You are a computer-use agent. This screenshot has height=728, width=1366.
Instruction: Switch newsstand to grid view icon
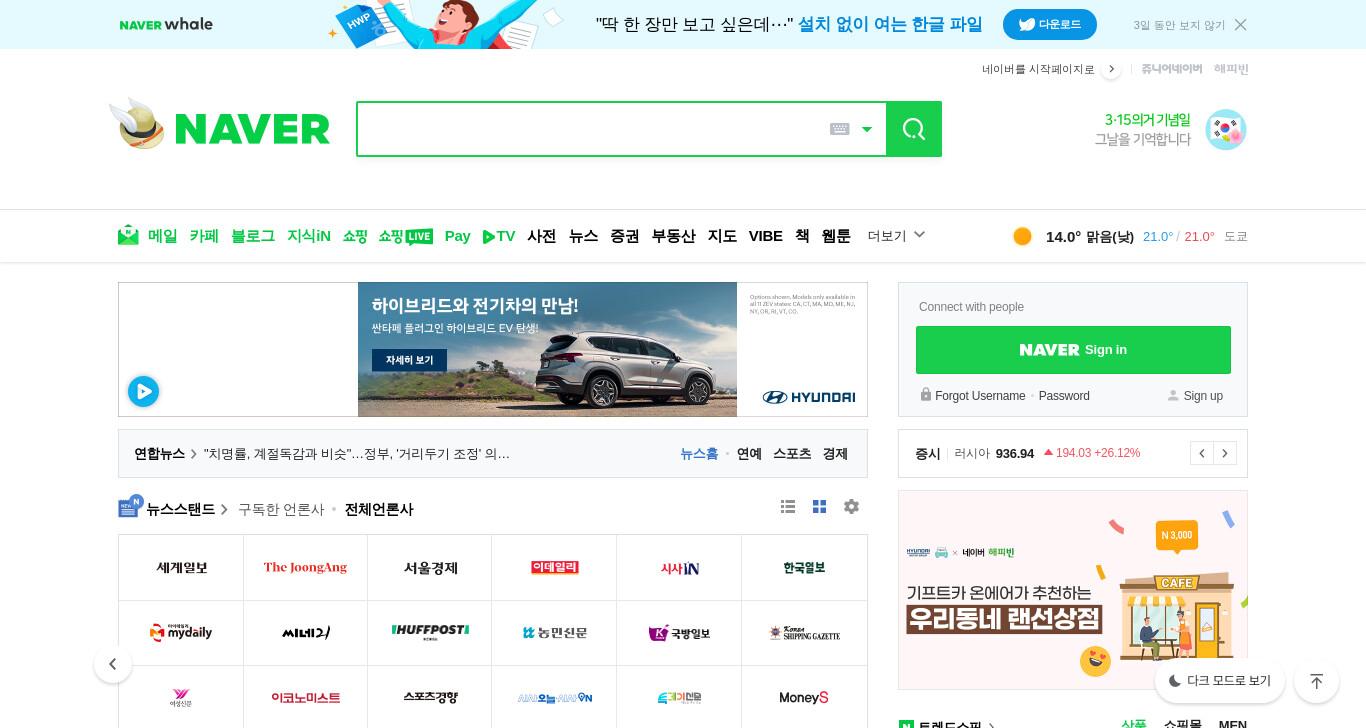coord(819,507)
